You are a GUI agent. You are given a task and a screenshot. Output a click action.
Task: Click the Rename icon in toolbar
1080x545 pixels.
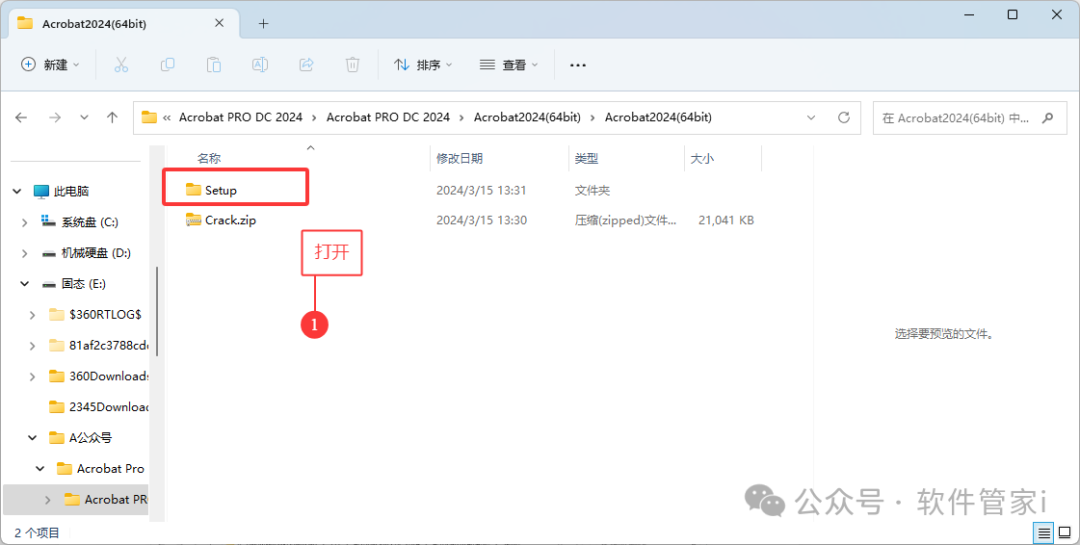pyautogui.click(x=260, y=65)
